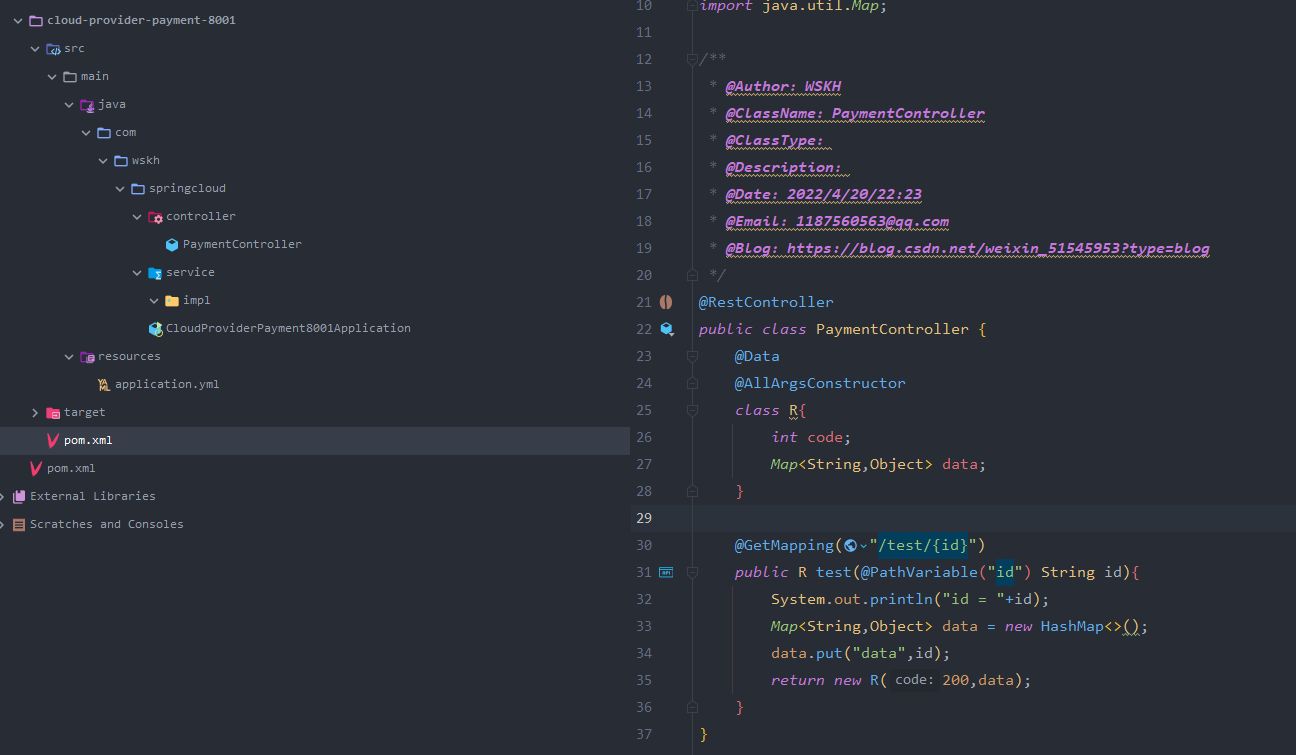Select the root-level pom.xml below the module

point(71,468)
